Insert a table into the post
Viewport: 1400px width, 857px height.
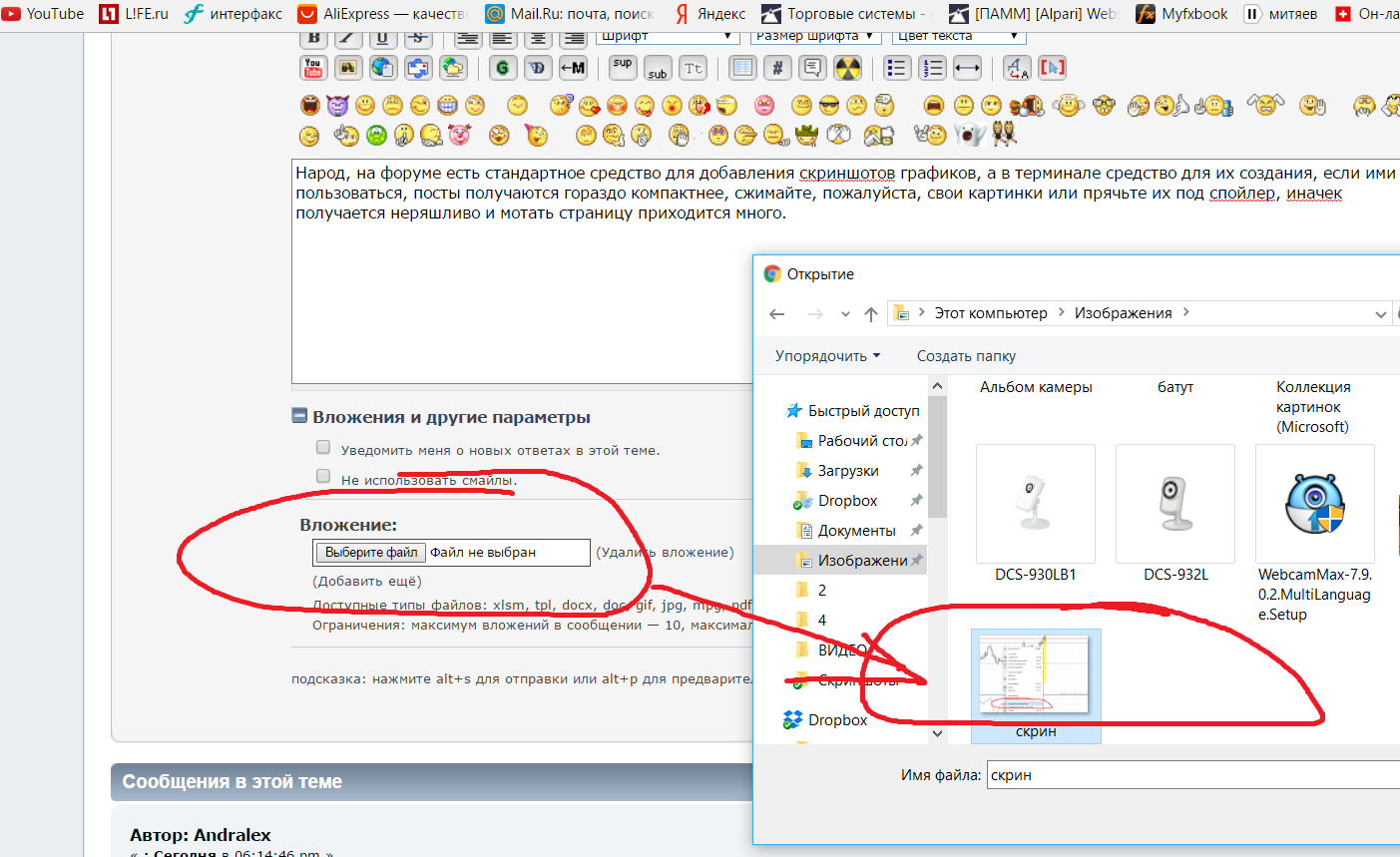742,68
